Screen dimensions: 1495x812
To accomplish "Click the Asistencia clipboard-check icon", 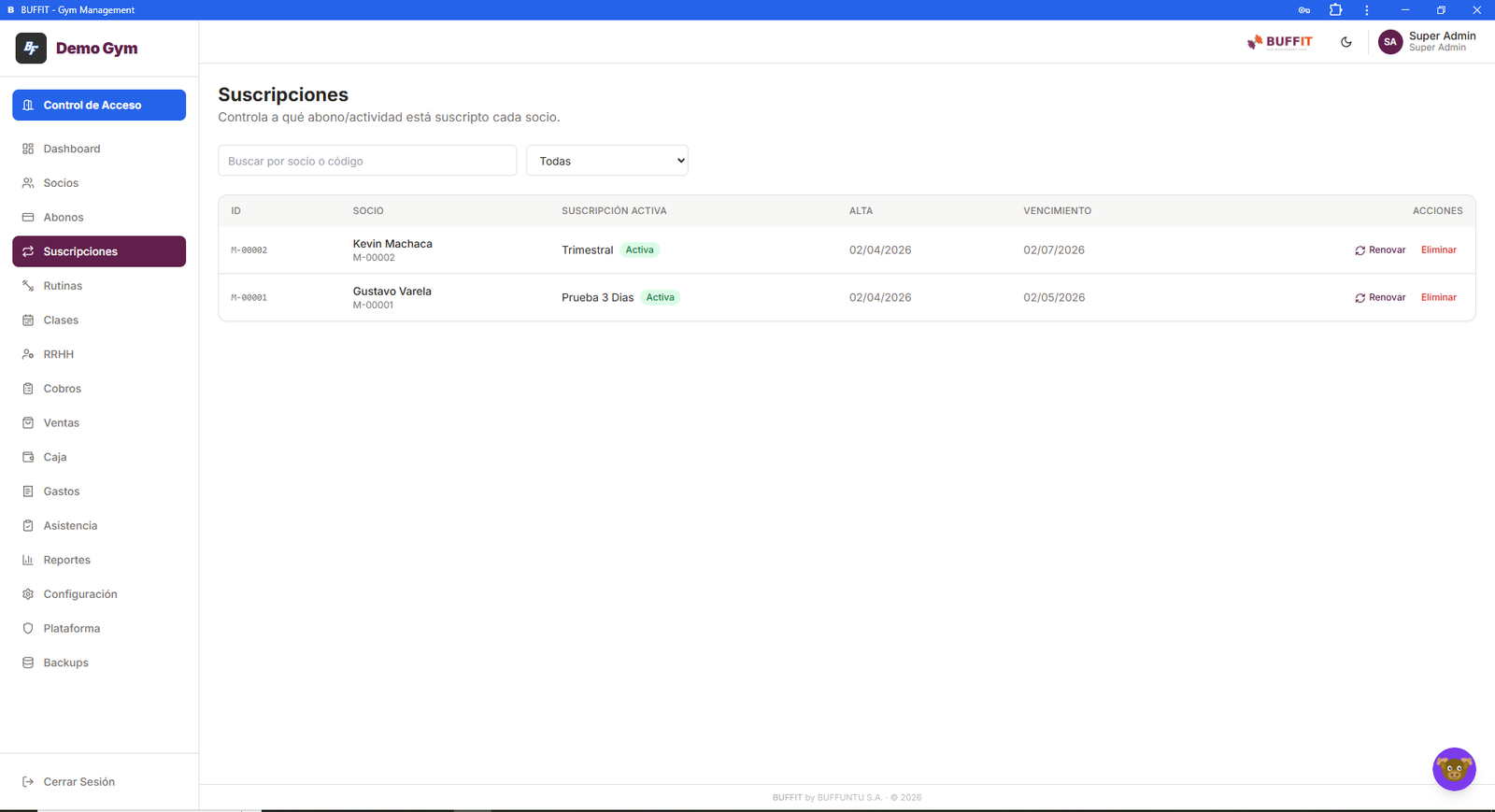I will (28, 525).
